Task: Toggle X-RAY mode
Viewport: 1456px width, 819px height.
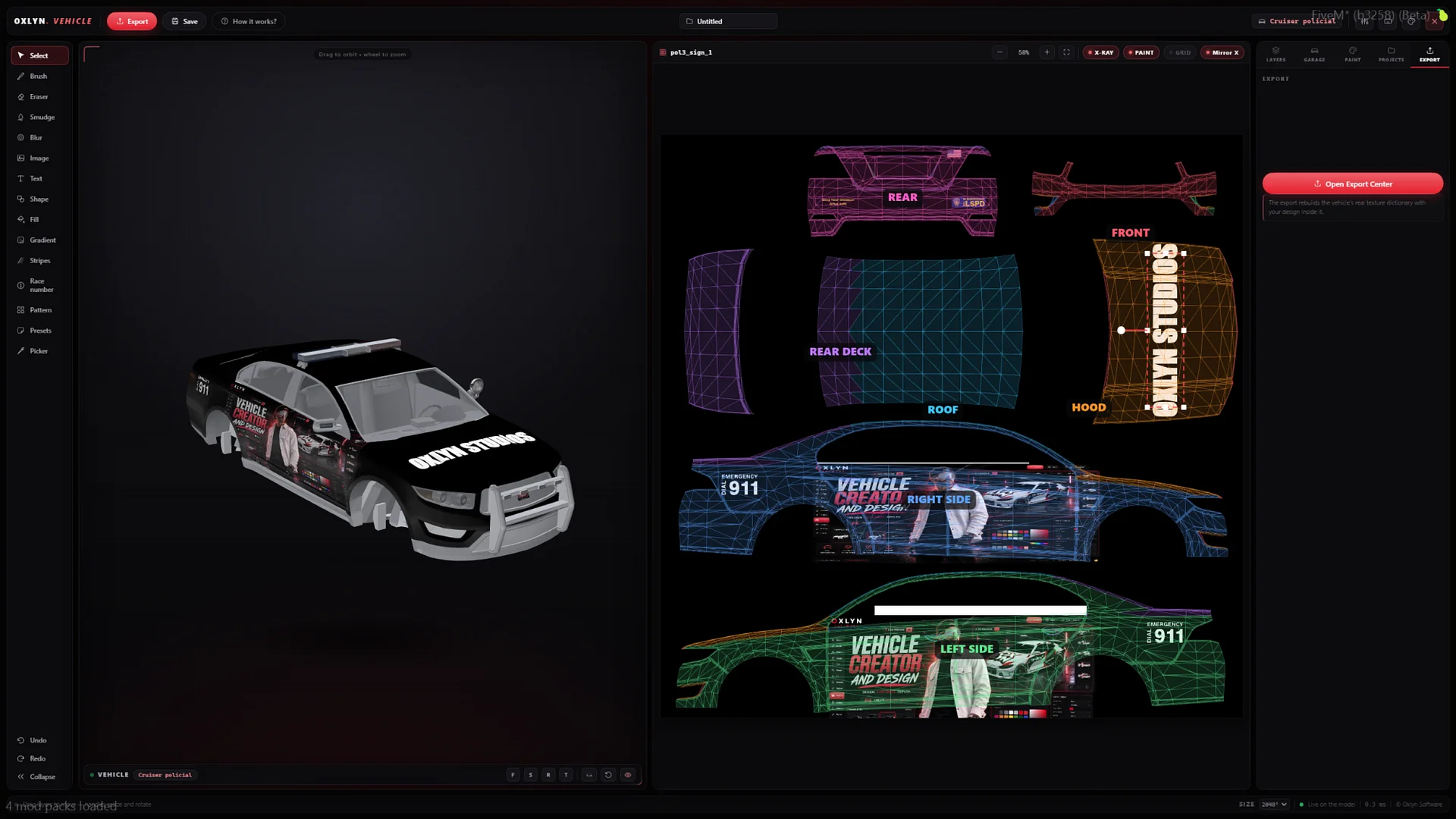Action: pyautogui.click(x=1100, y=52)
